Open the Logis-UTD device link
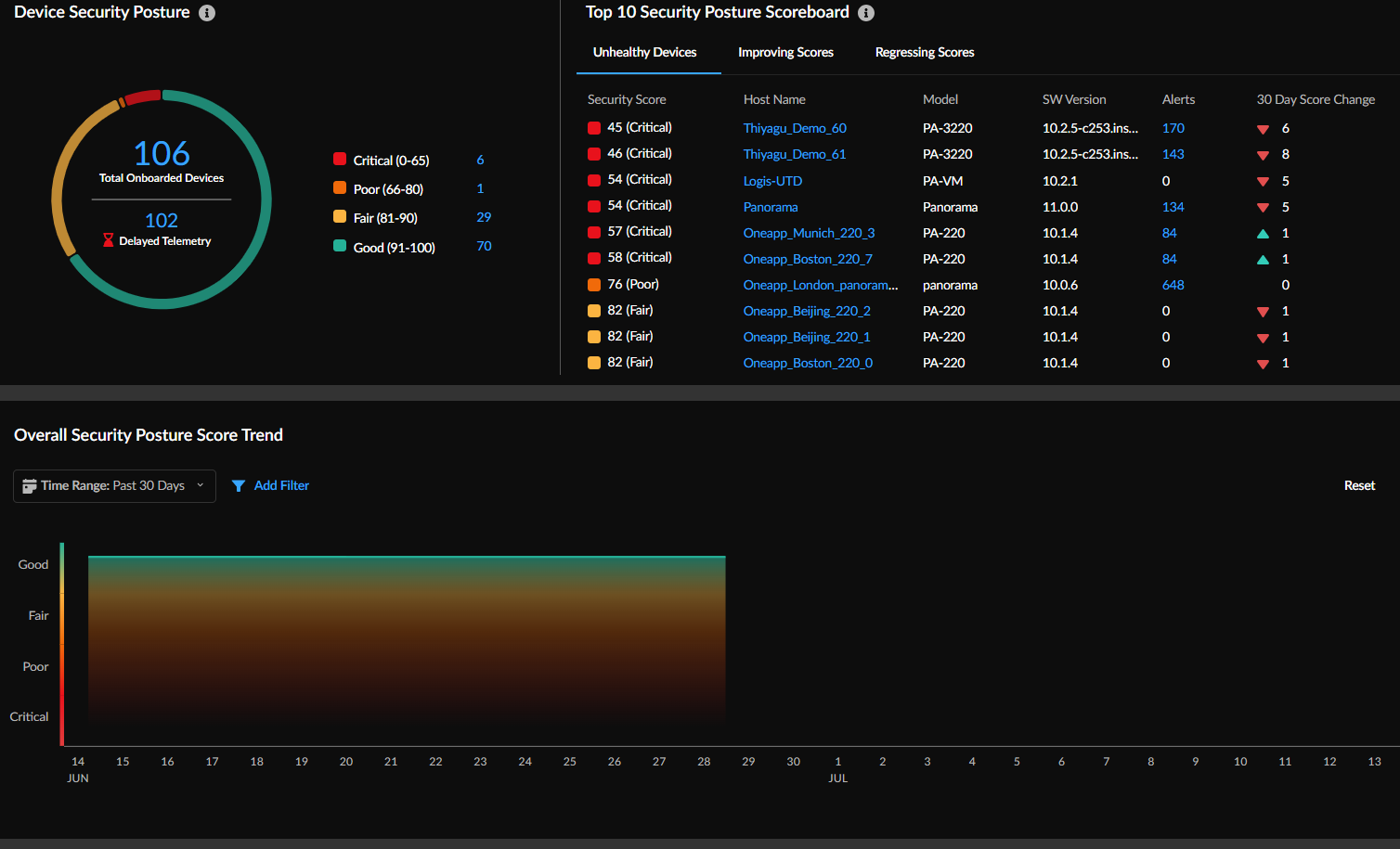 tap(772, 181)
